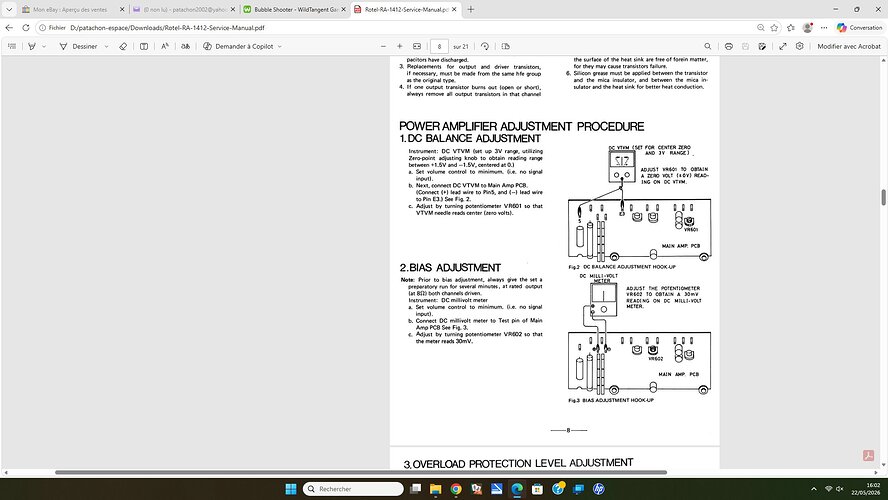This screenshot has height=500, width=888.
Task: Select the highlight tool in PDF toolbar
Action: (32, 46)
